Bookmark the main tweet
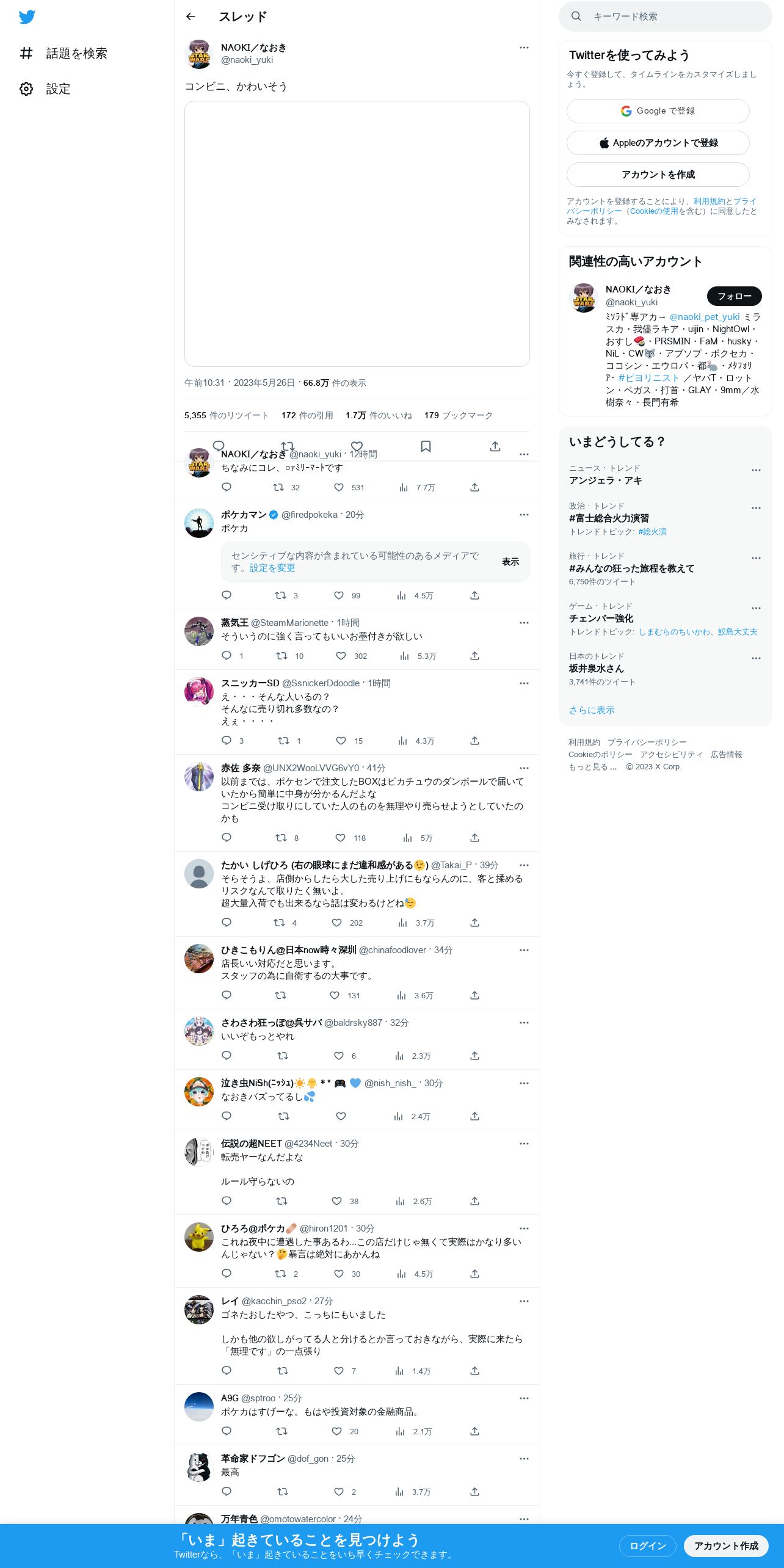This screenshot has width=784, height=1568. click(426, 446)
